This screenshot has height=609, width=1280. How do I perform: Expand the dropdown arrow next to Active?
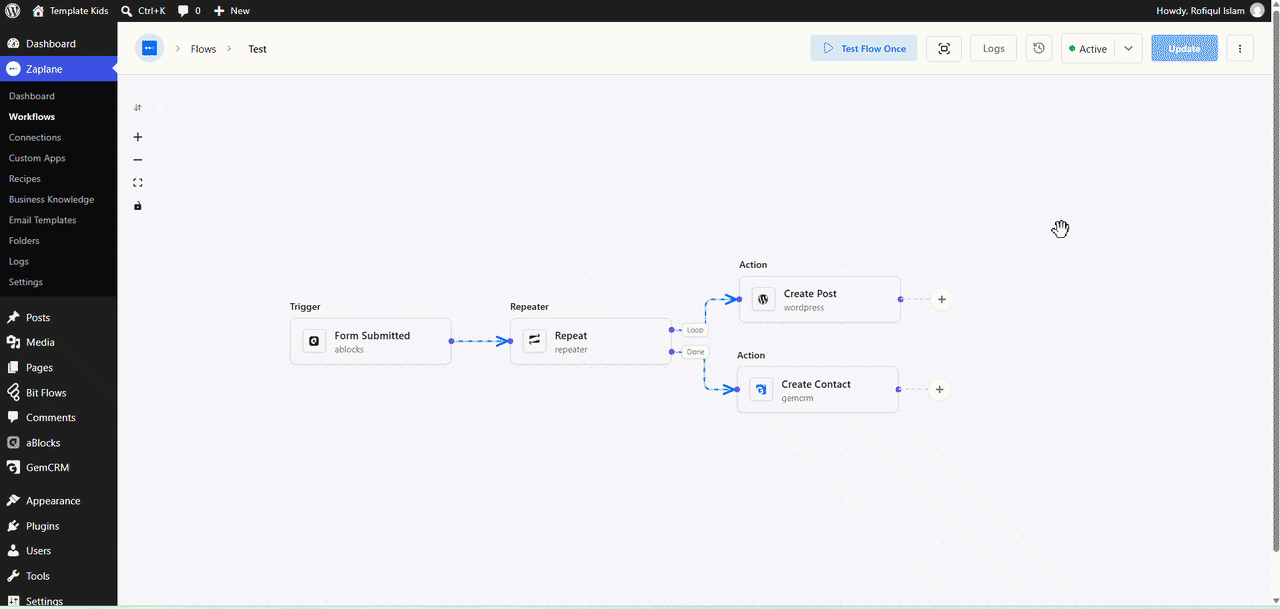[1128, 48]
